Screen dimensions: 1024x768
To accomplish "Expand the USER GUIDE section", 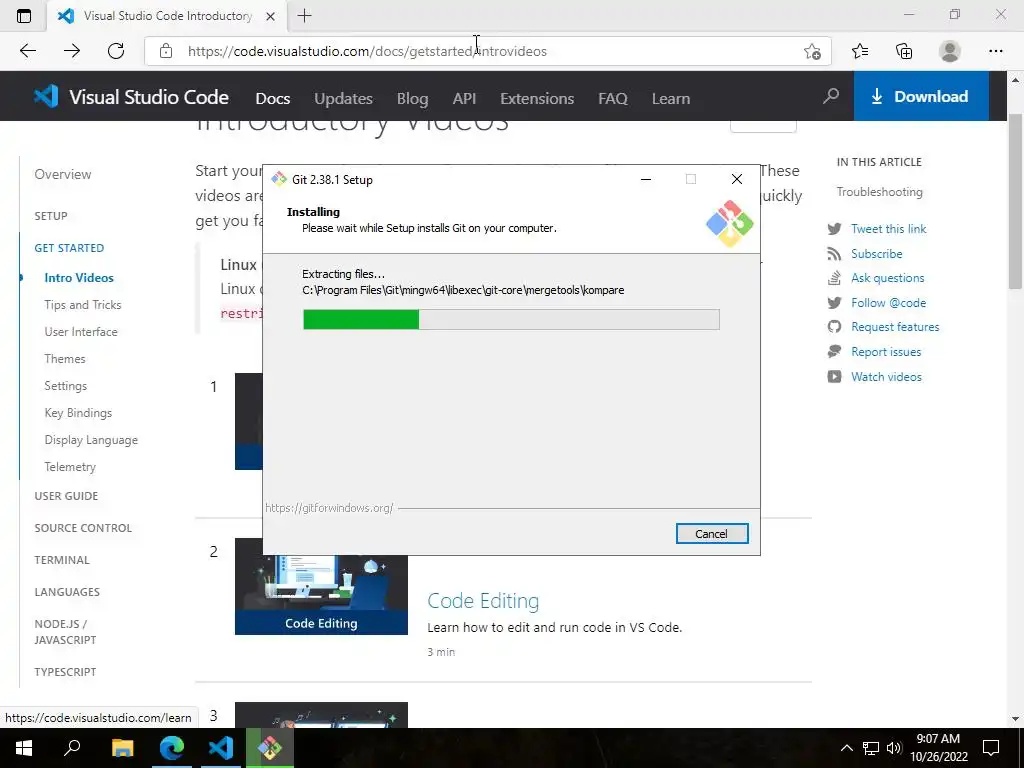I will (66, 496).
